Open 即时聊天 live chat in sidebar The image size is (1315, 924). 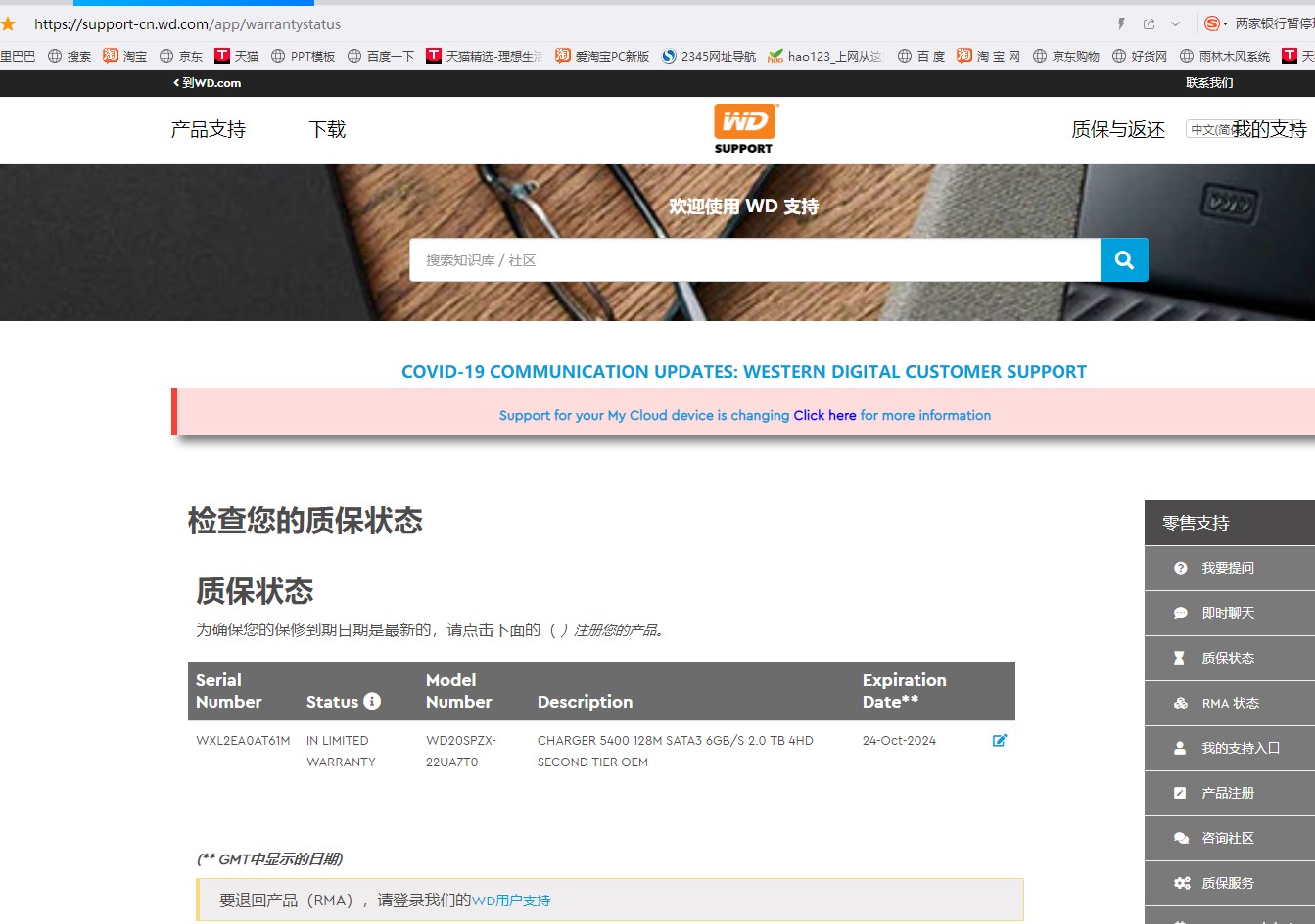click(1230, 613)
